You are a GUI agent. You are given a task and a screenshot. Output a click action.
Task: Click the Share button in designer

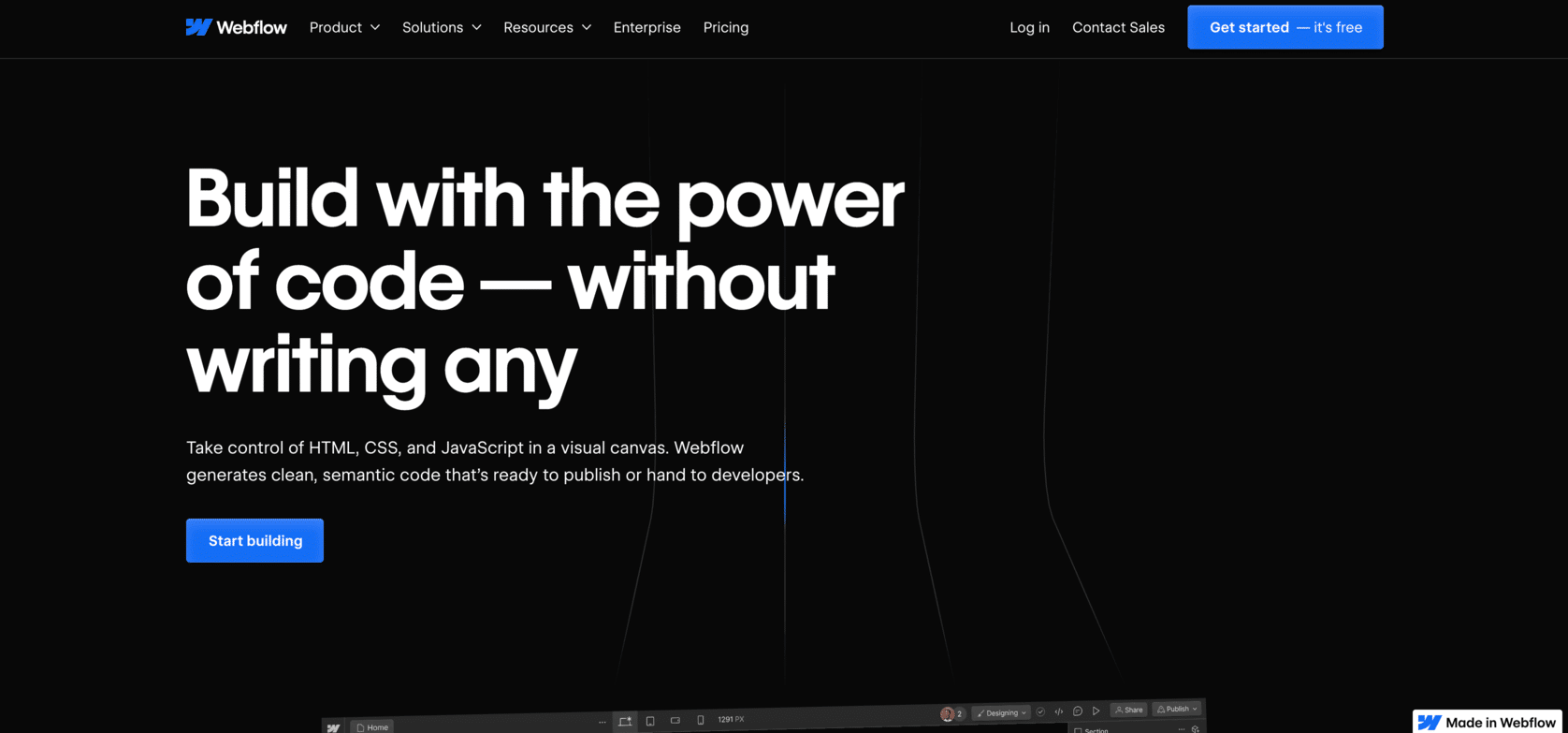pos(1128,710)
